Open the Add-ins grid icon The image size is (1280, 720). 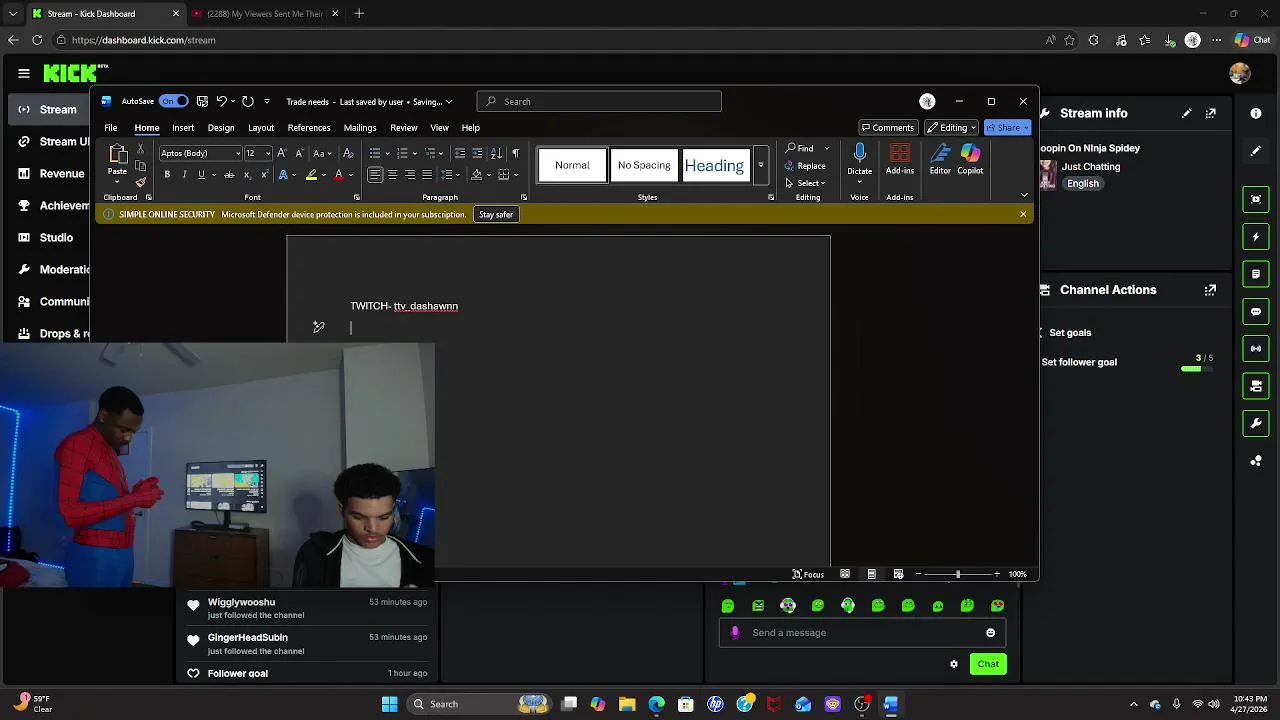point(900,153)
